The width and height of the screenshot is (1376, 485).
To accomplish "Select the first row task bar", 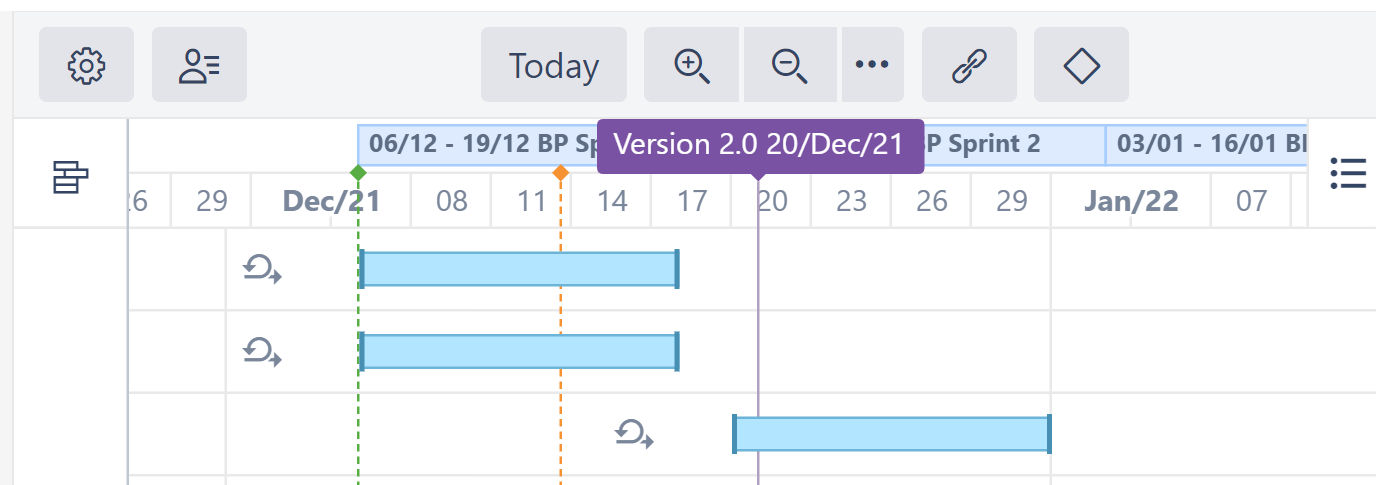I will (x=519, y=269).
